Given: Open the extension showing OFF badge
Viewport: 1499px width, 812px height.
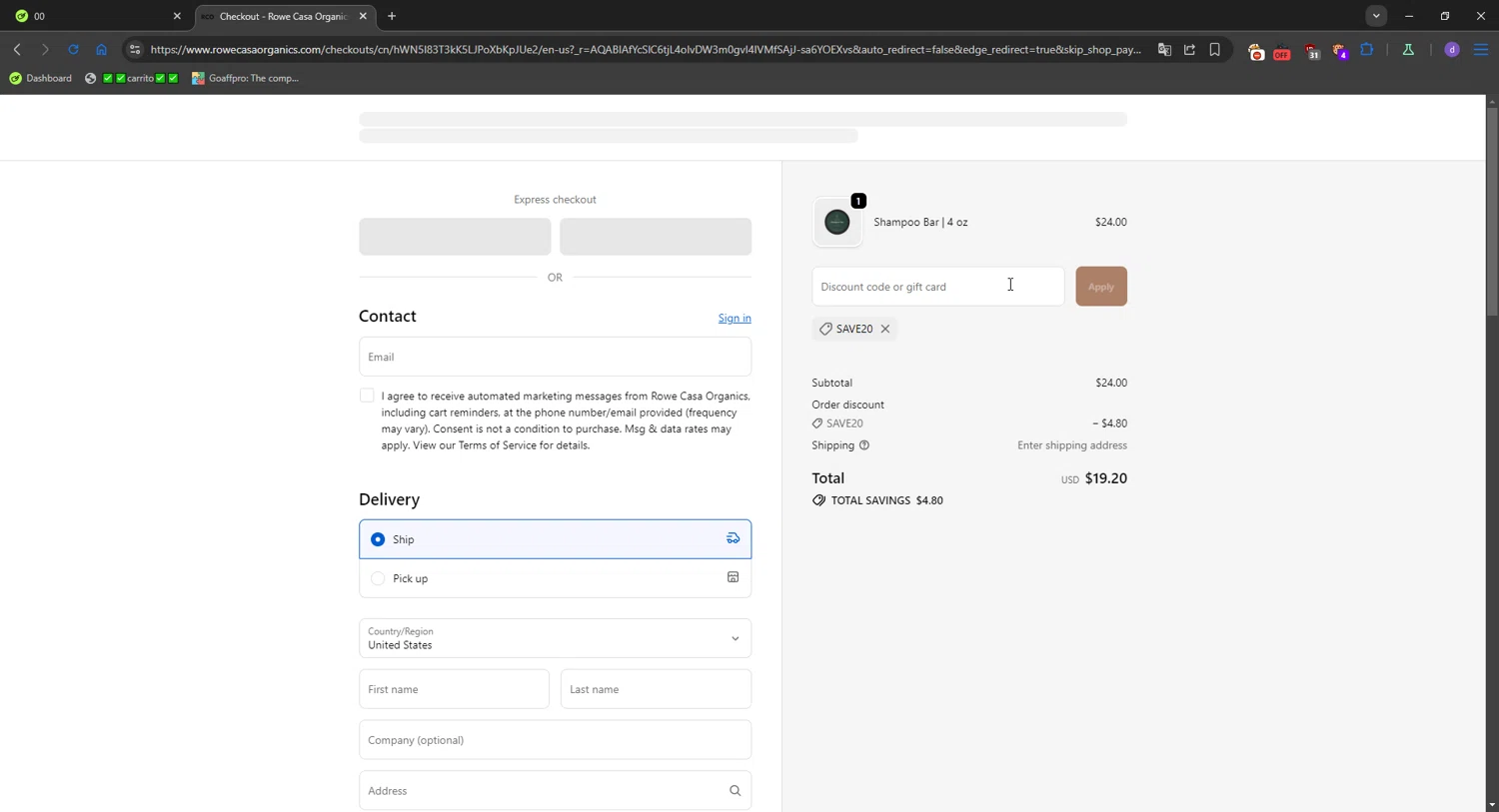Looking at the screenshot, I should (1282, 51).
